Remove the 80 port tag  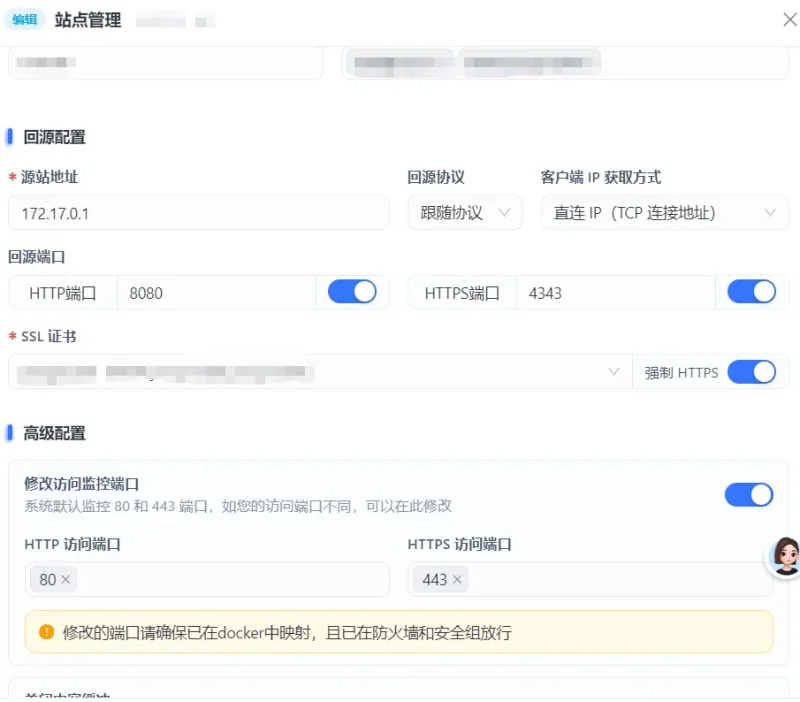(x=65, y=580)
